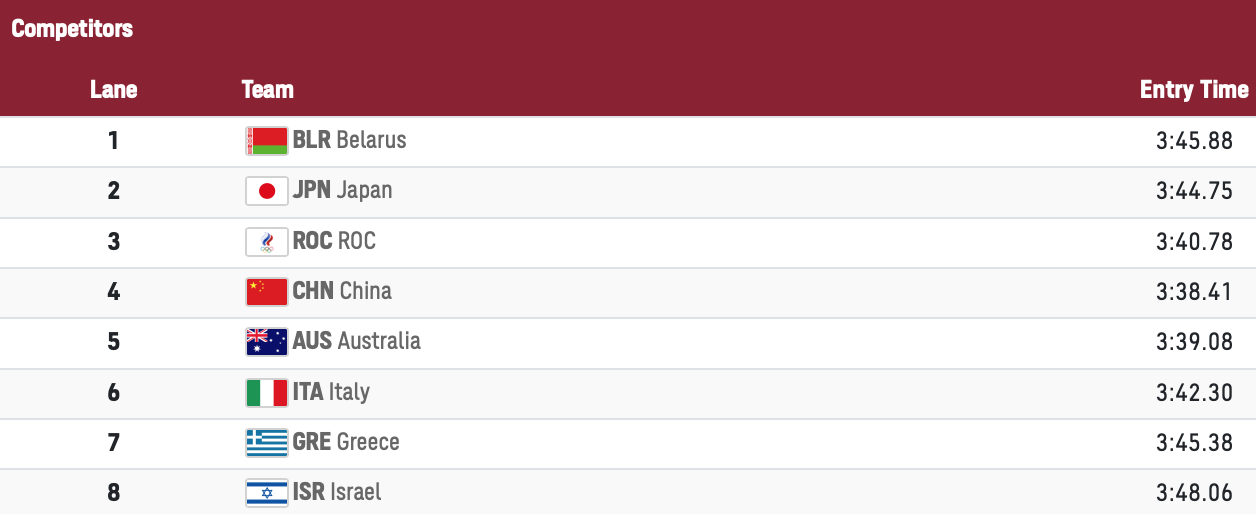Open the JPN Japan team link

point(342,190)
